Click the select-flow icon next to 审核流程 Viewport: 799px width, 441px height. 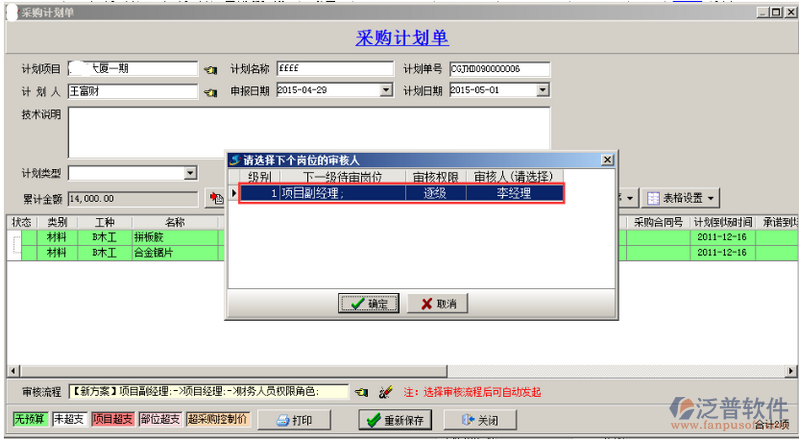pyautogui.click(x=361, y=391)
